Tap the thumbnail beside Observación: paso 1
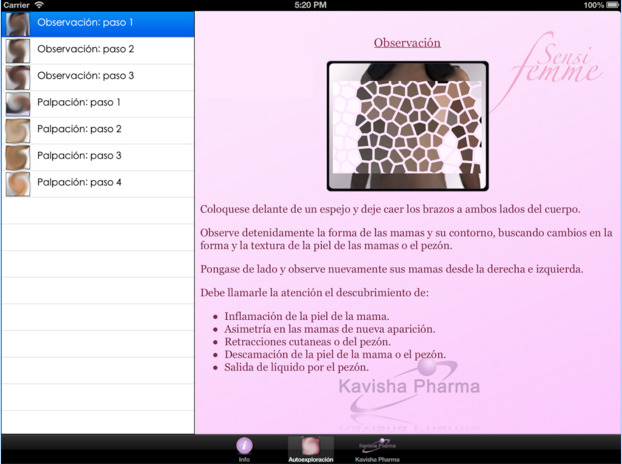This screenshot has width=622, height=464. [17, 24]
